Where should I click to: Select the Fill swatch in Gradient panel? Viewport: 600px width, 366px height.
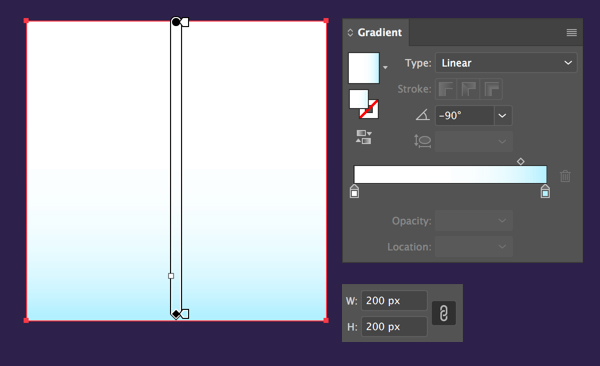pyautogui.click(x=359, y=99)
